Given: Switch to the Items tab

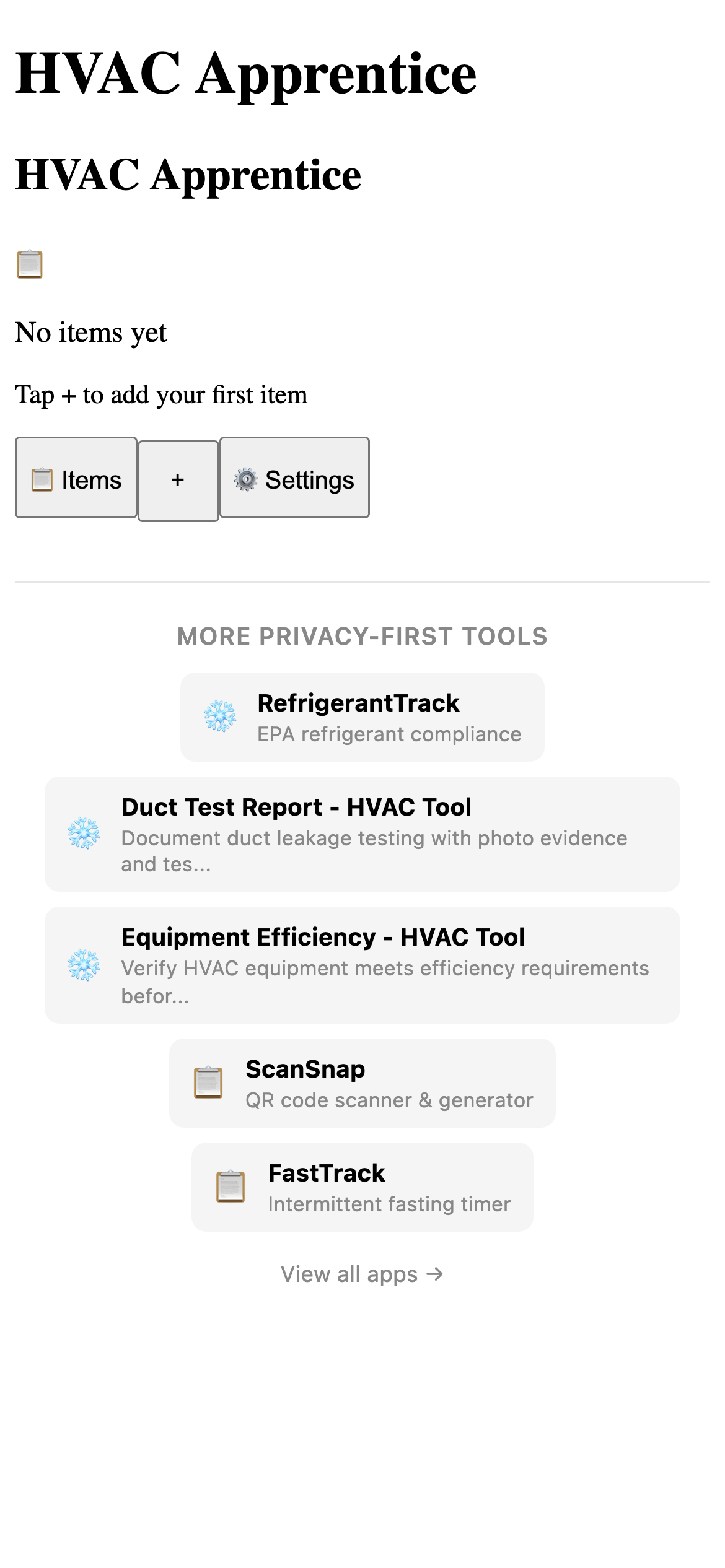Looking at the screenshot, I should click(76, 479).
